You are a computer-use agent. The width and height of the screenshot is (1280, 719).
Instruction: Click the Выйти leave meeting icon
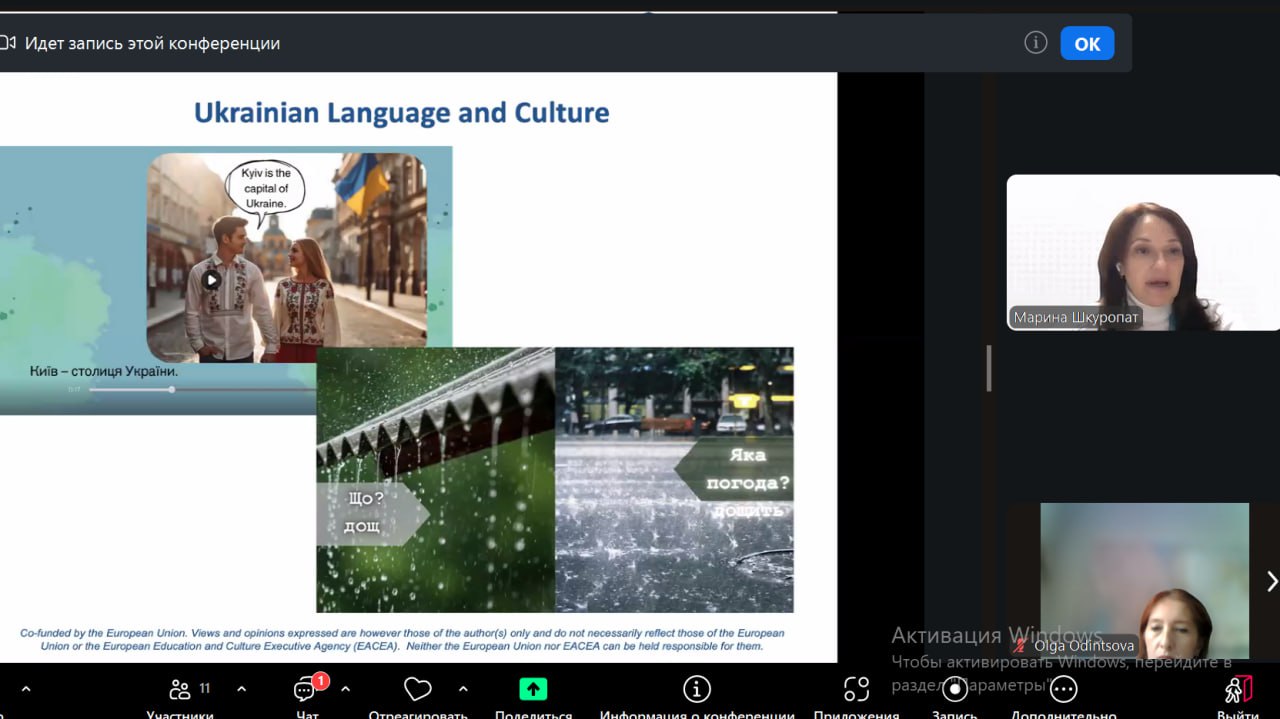pos(1238,690)
